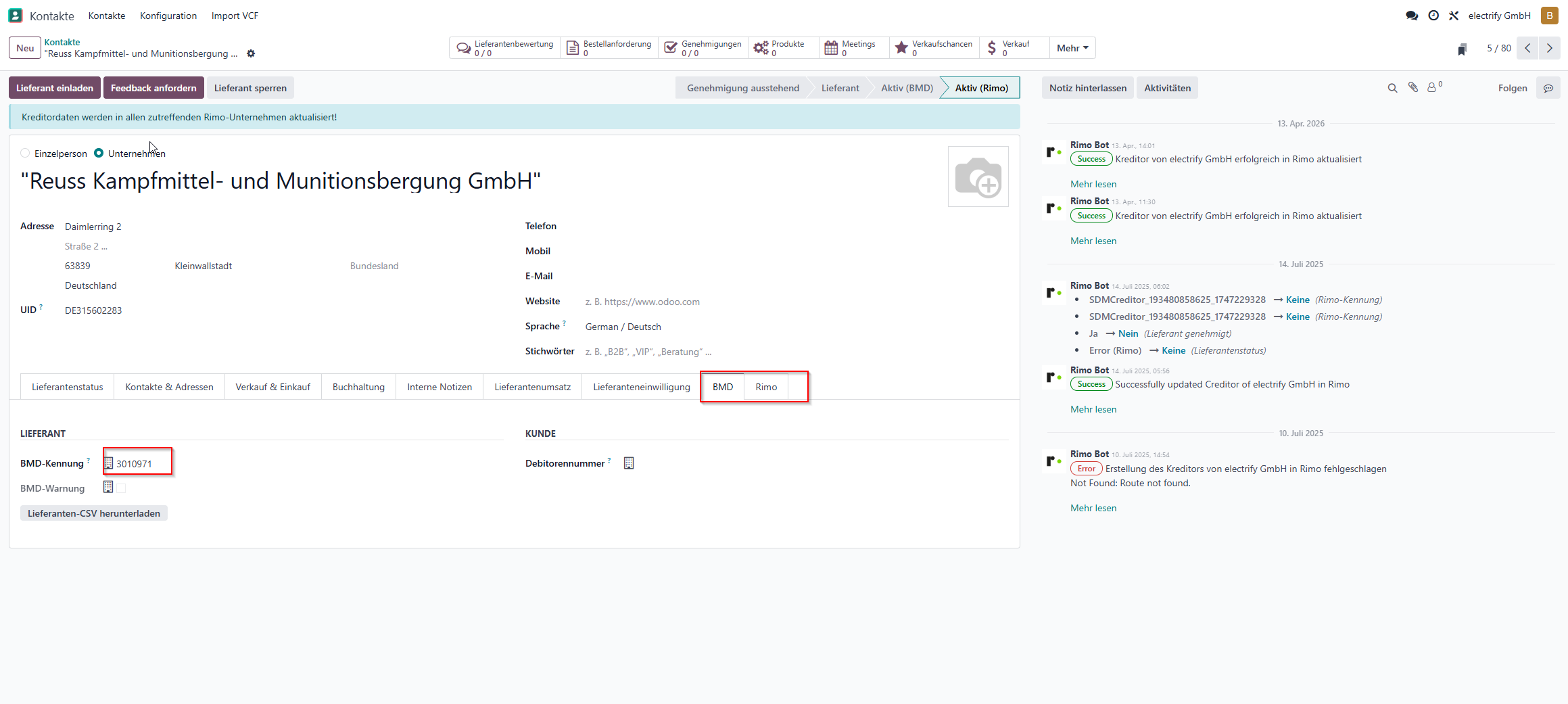
Task: Open Verkauf stat button
Action: [1014, 48]
